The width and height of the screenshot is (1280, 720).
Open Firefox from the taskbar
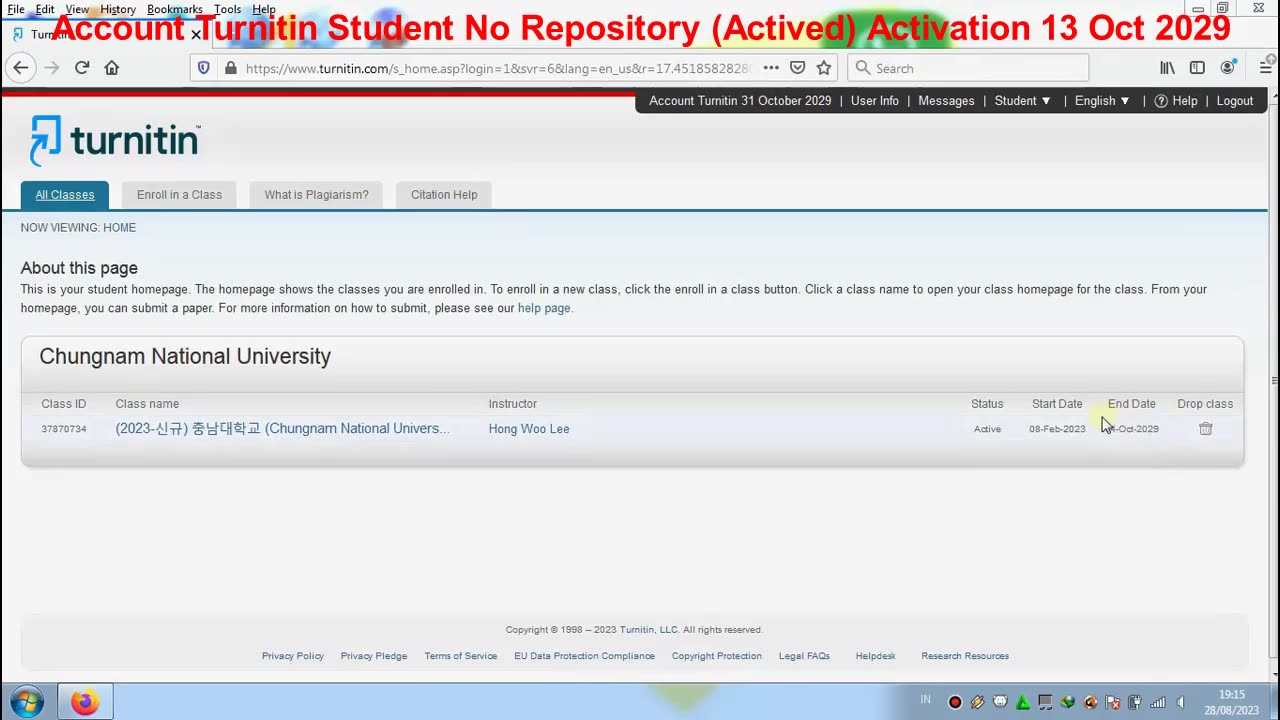click(85, 702)
